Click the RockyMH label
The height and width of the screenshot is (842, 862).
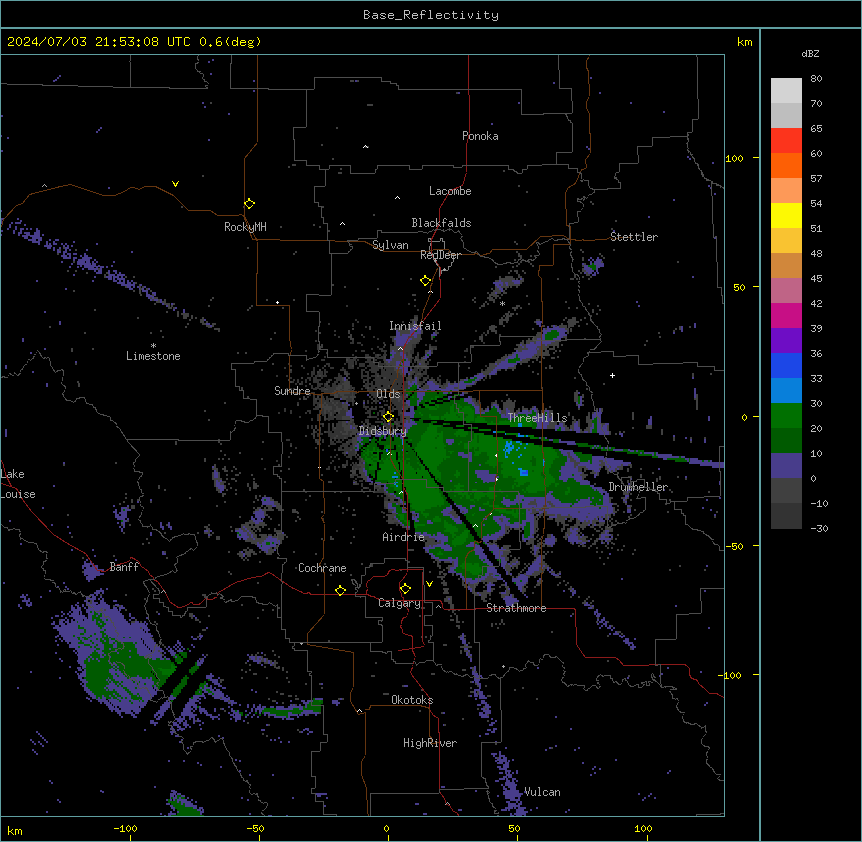[x=245, y=227]
